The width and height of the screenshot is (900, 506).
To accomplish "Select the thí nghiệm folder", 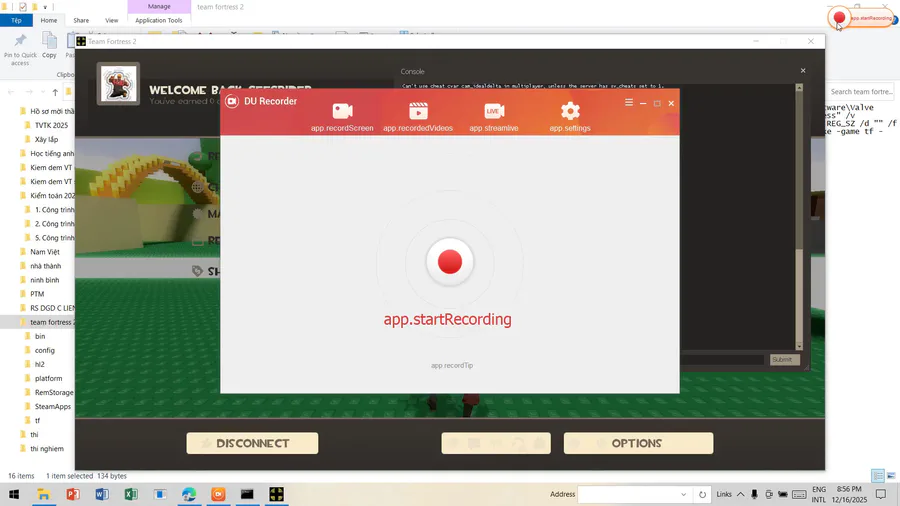I will click(x=46, y=449).
